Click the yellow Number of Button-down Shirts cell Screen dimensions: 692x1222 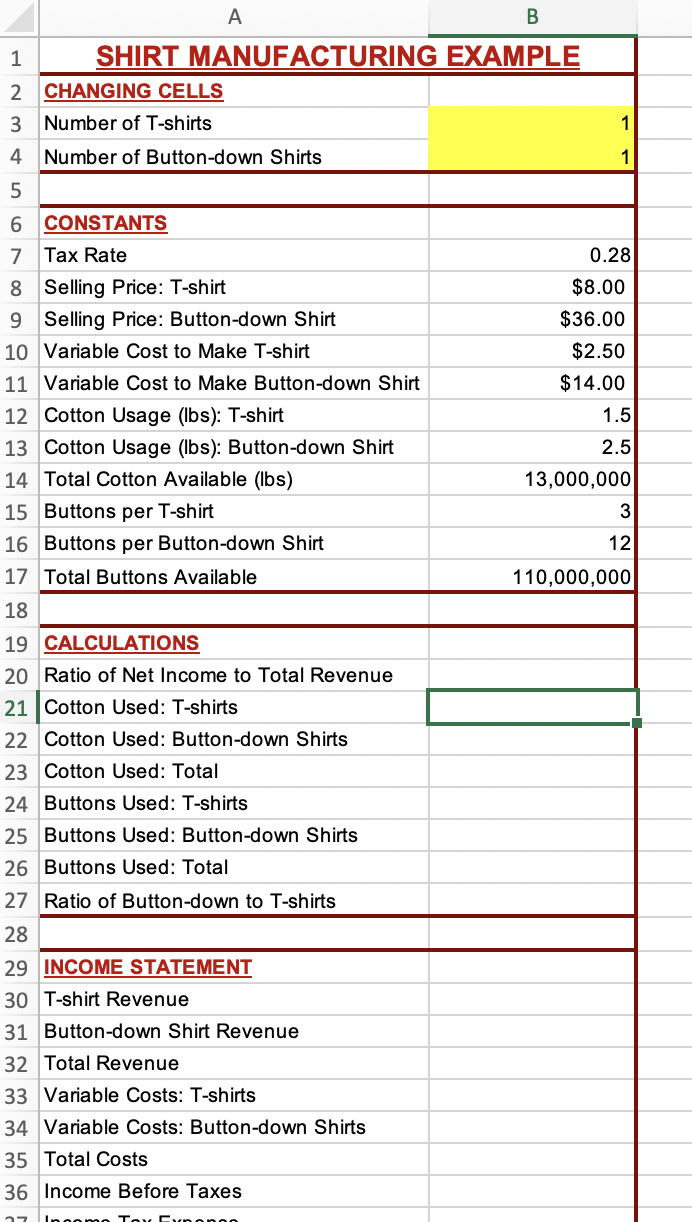tap(532, 157)
